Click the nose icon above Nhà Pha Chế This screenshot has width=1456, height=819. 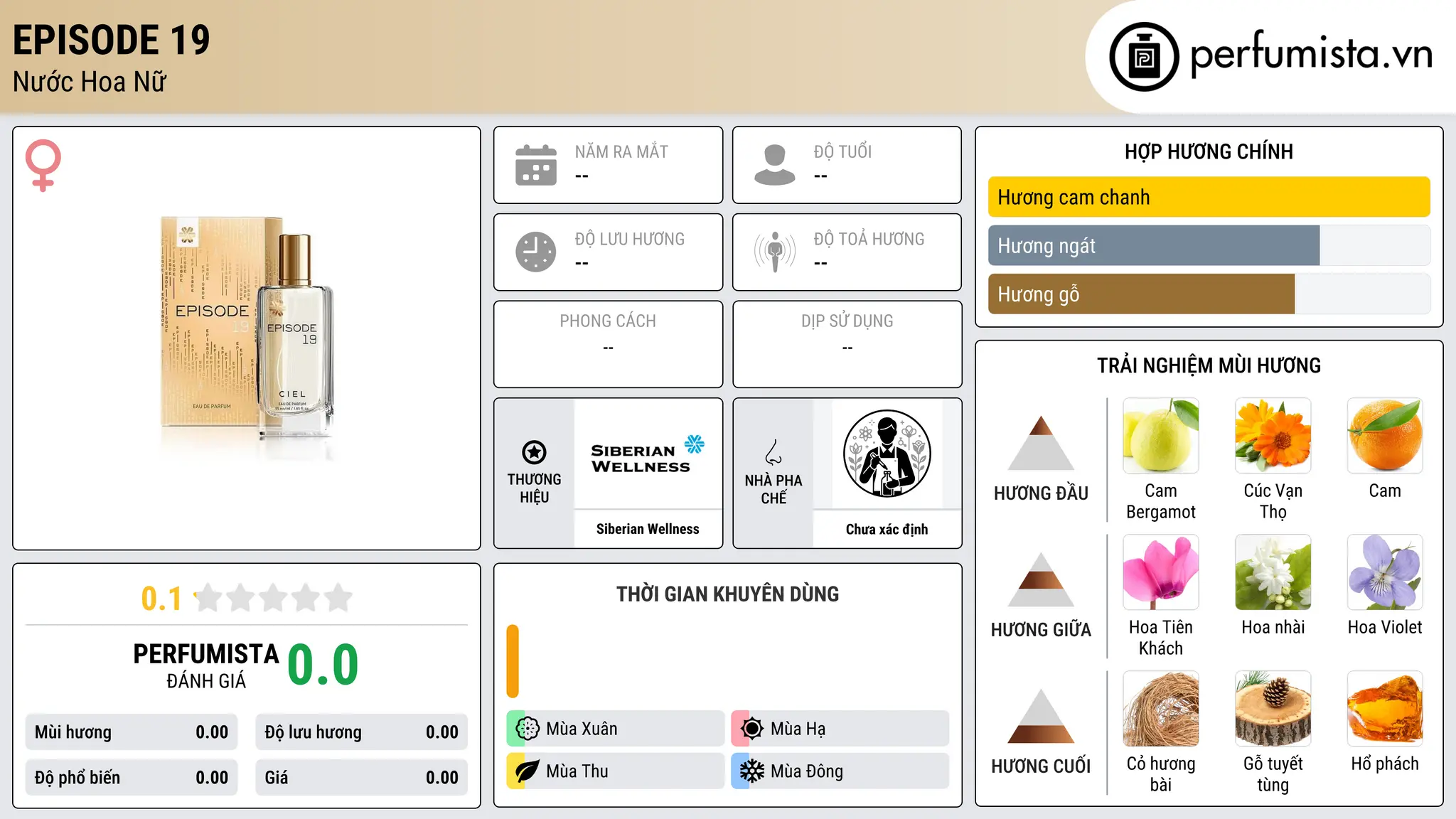[773, 452]
